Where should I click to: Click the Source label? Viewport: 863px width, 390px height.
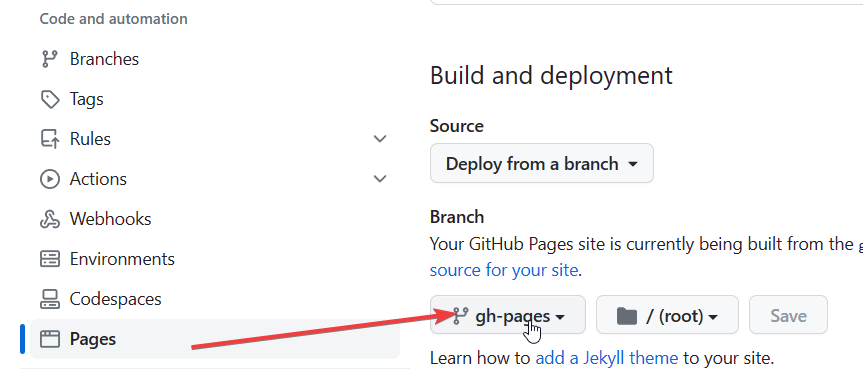[456, 126]
